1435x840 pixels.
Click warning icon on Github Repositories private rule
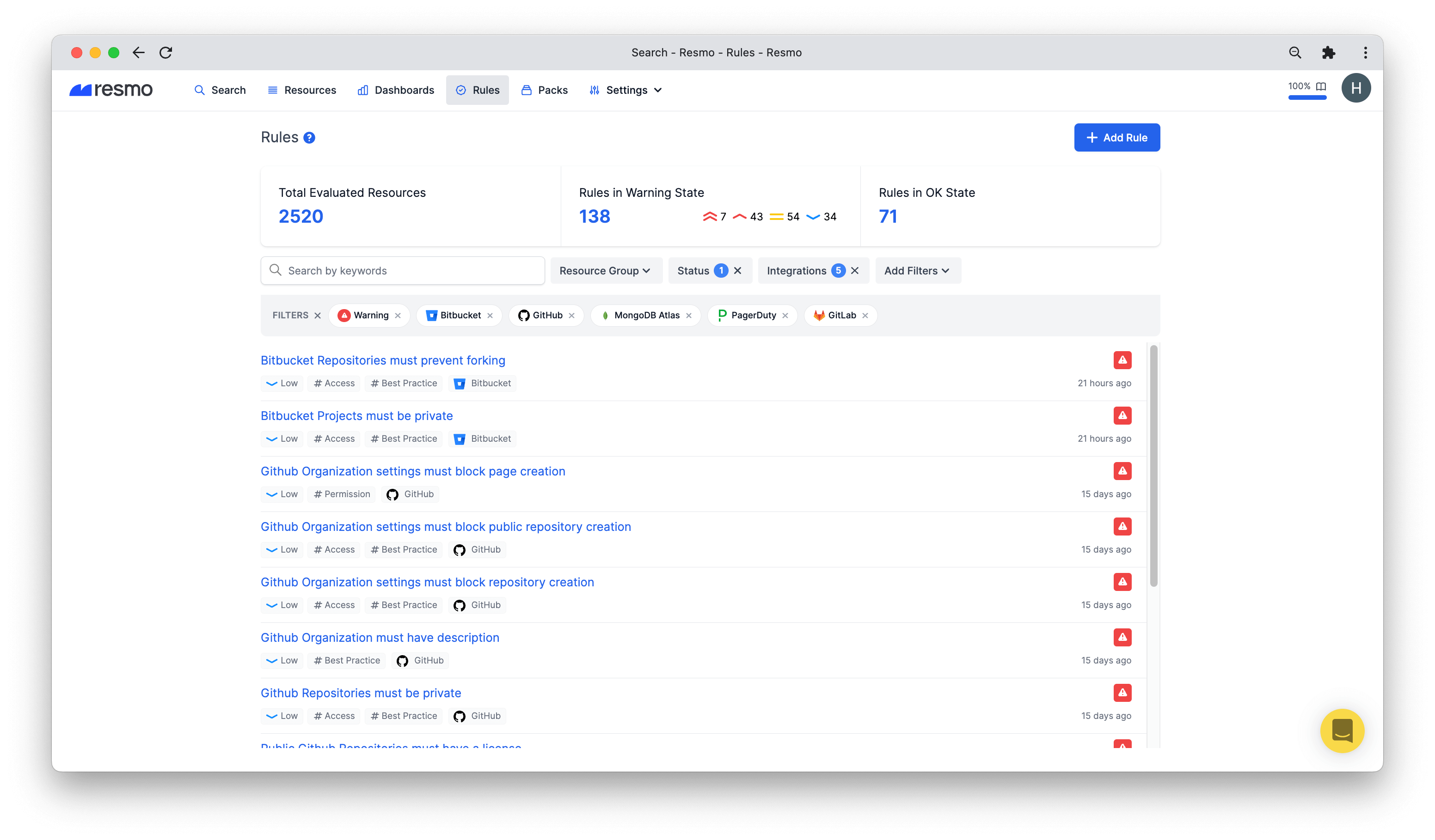[x=1122, y=693]
